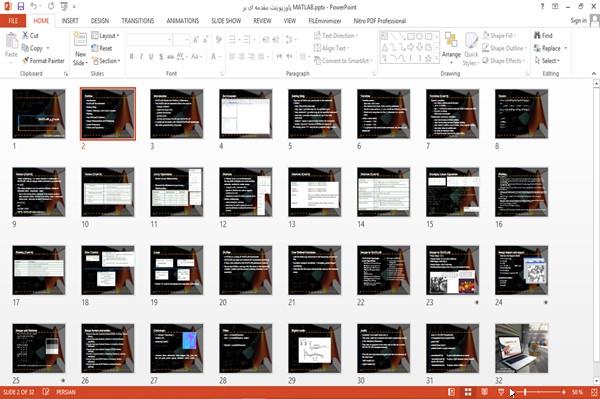Switch to the DESIGN tab

click(100, 21)
